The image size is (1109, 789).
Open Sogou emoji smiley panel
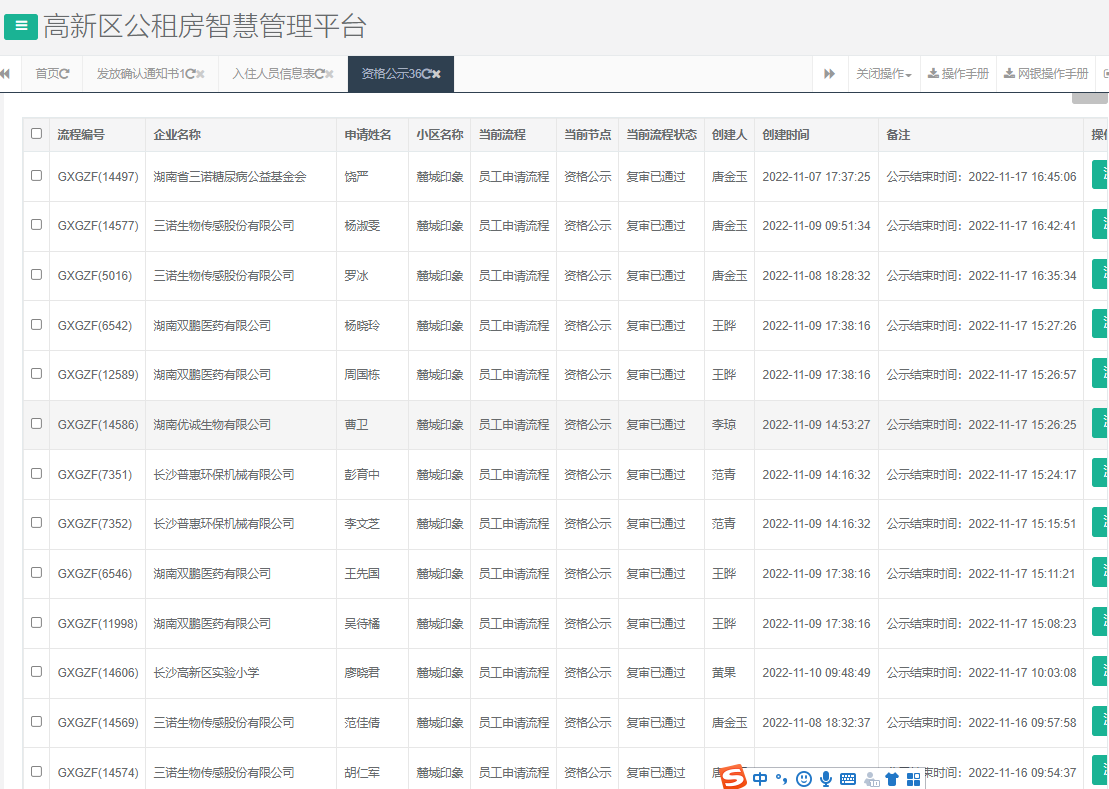(x=803, y=778)
